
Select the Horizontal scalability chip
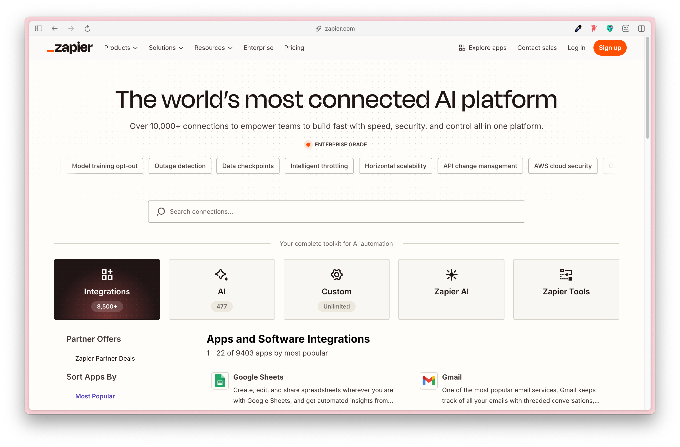point(396,166)
